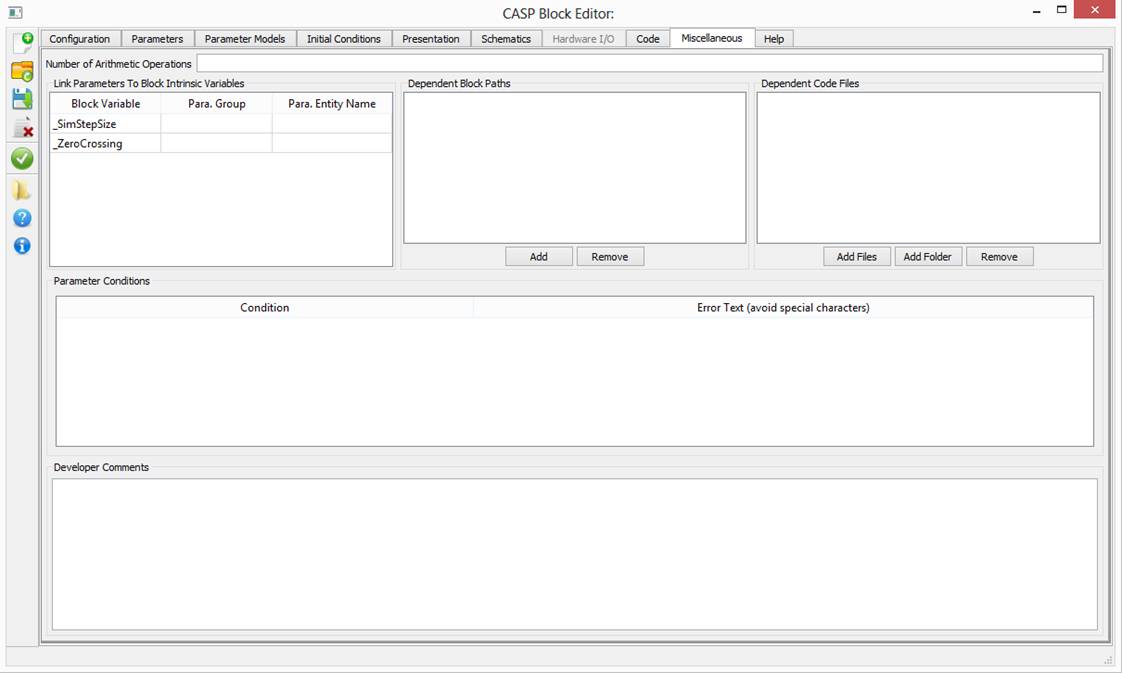Open help with the blue question mark icon

[22, 218]
